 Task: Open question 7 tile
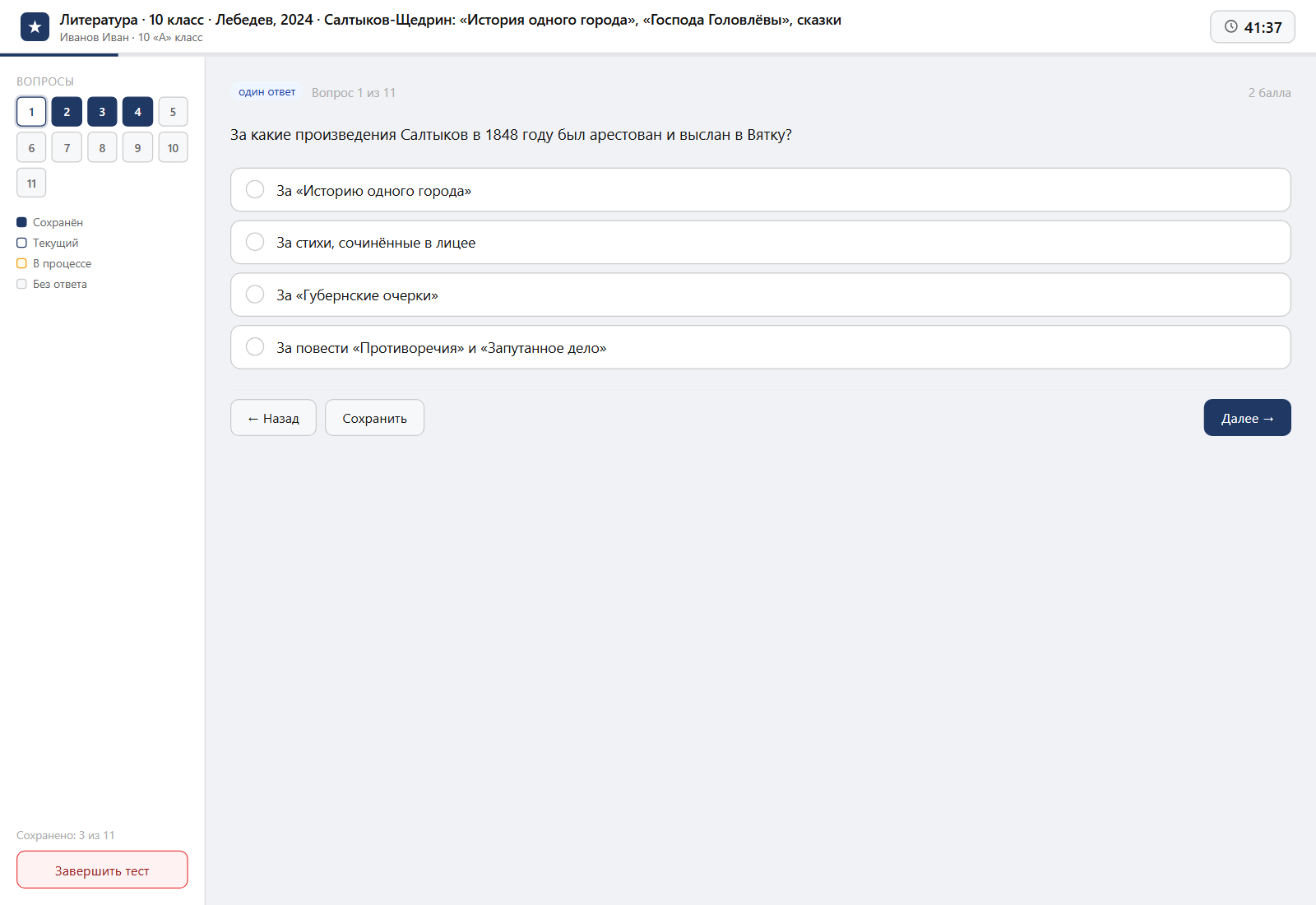pyautogui.click(x=67, y=147)
